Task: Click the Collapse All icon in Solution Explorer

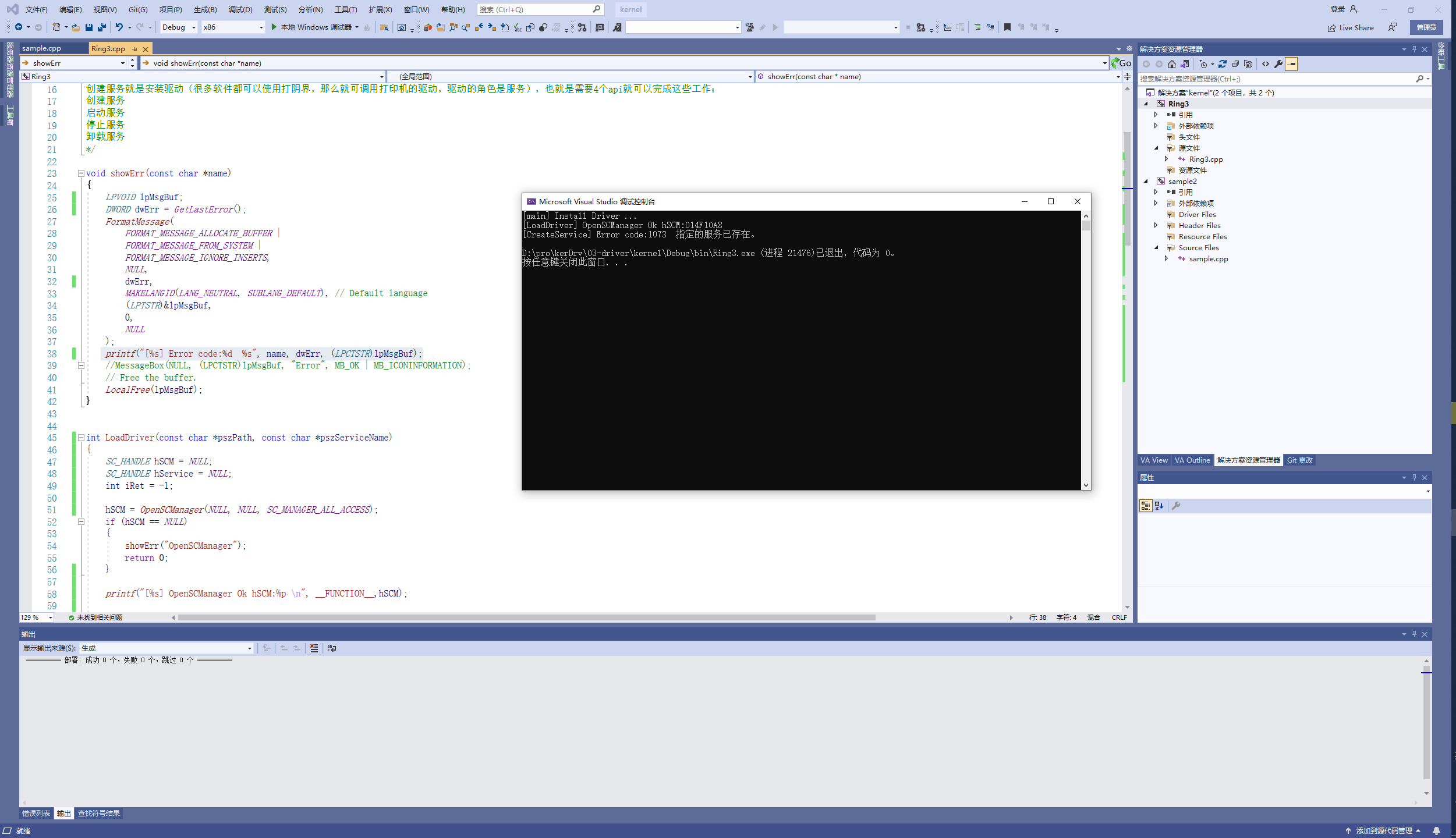Action: click(1235, 64)
